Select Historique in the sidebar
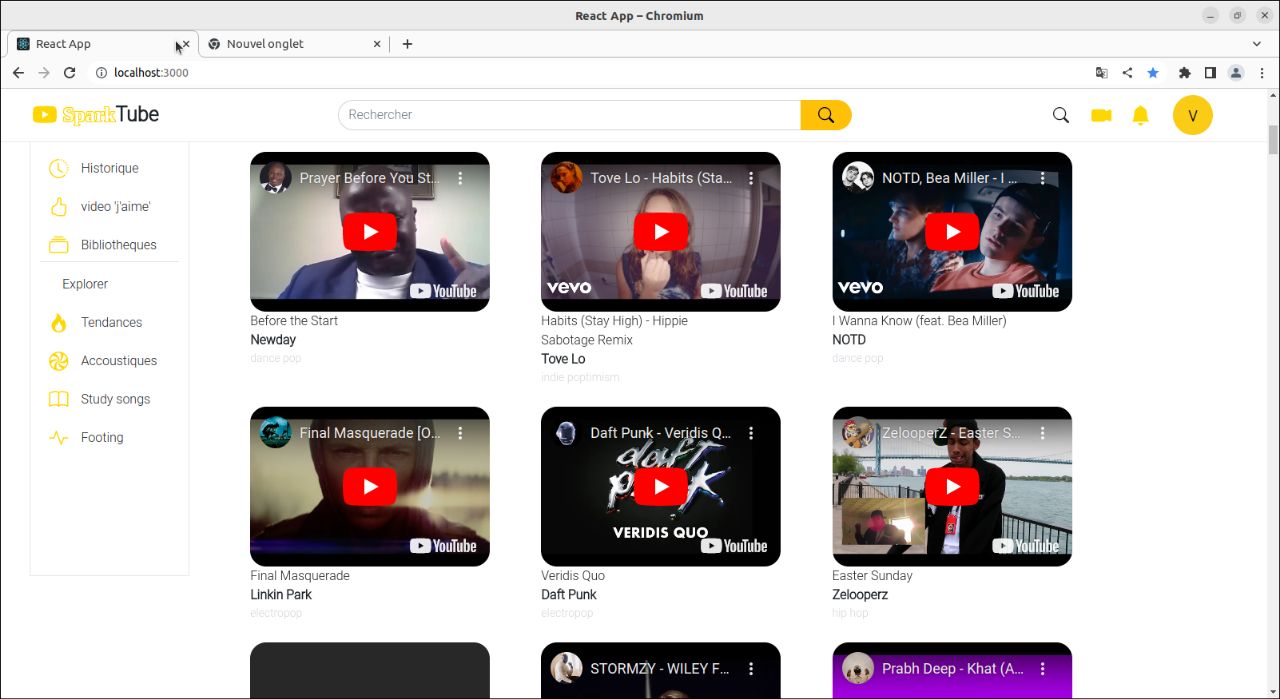The width and height of the screenshot is (1280, 699). (110, 168)
